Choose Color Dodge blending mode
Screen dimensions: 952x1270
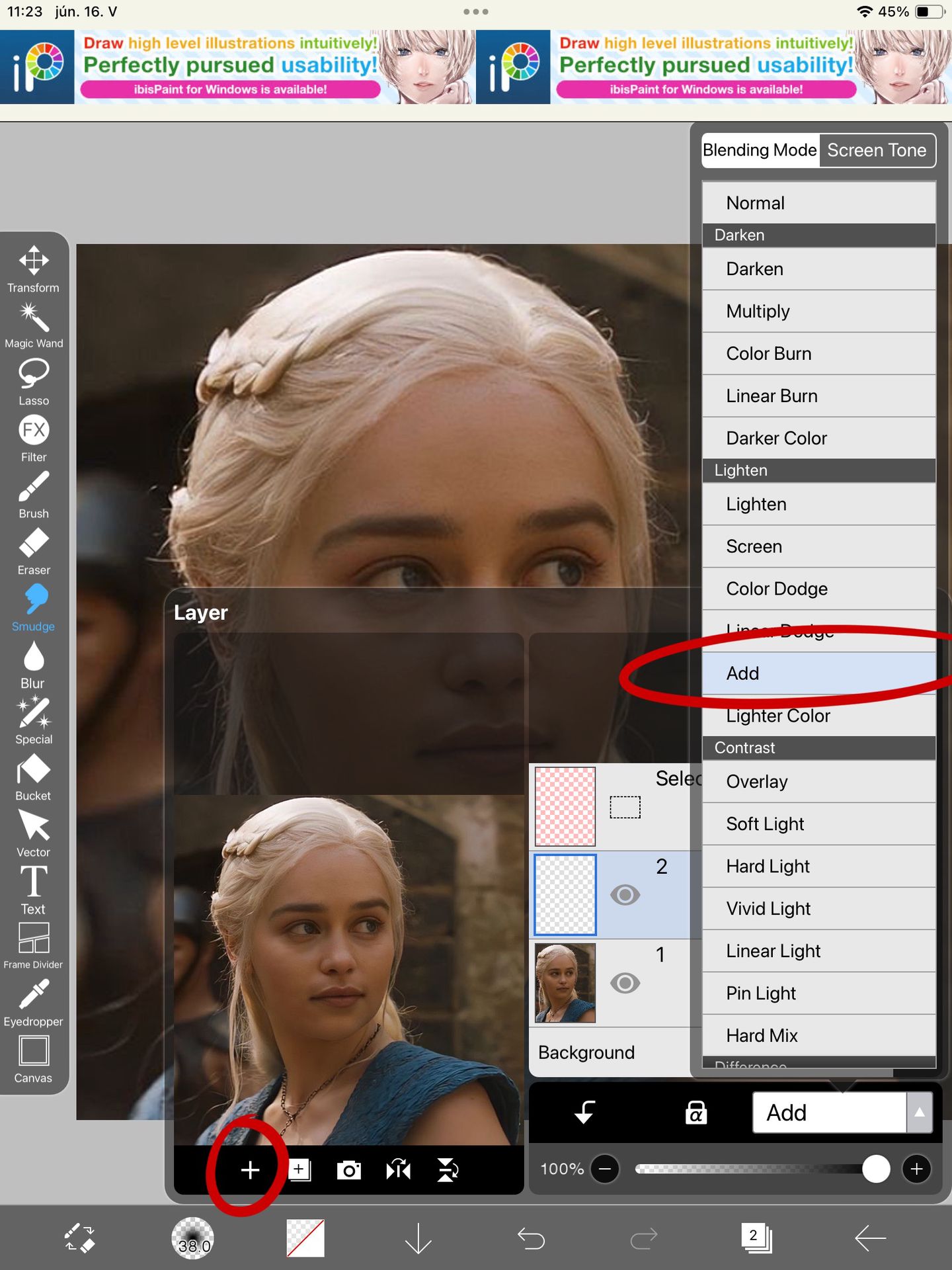click(818, 589)
